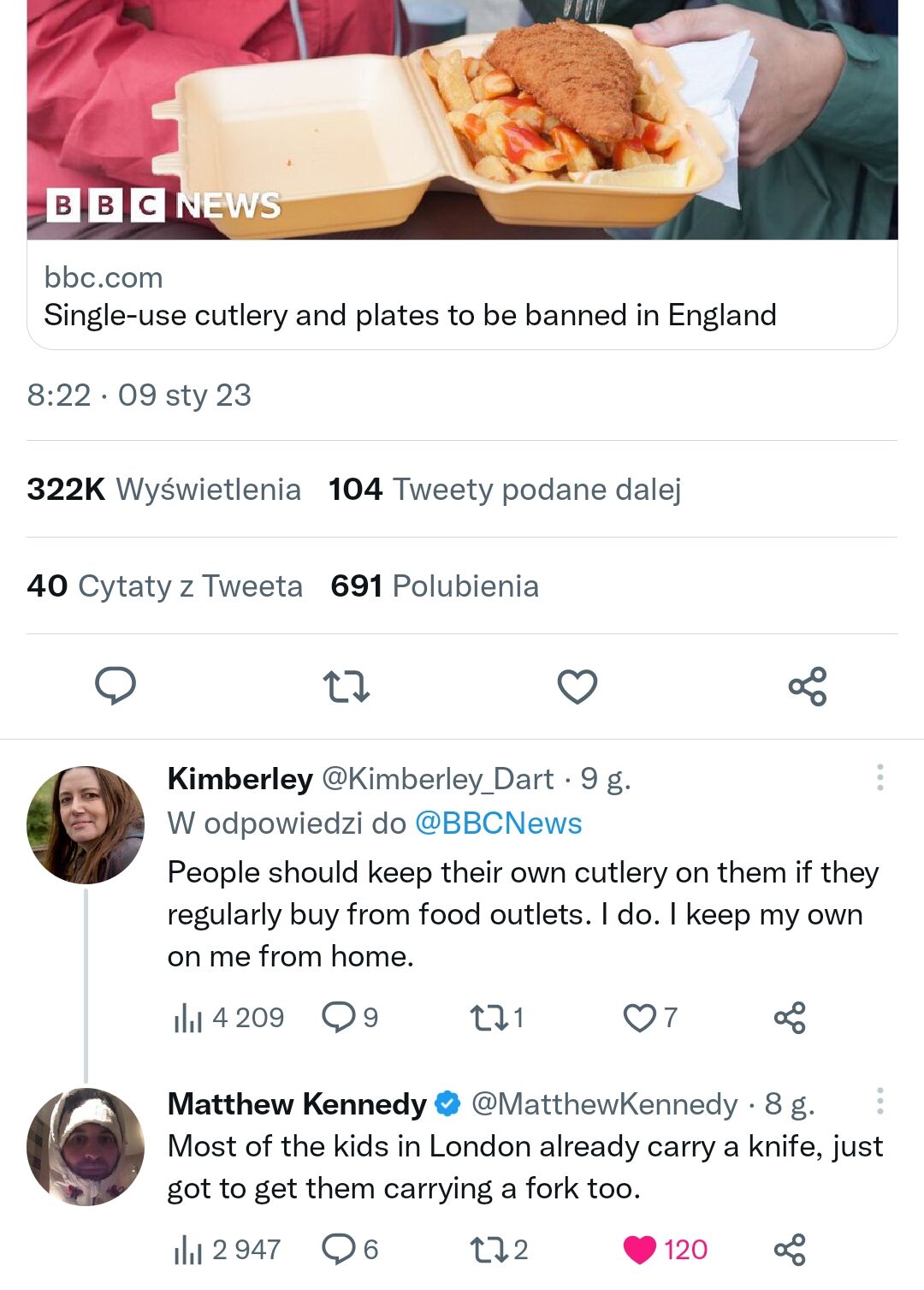Open more options menu on Kimberley's reply

click(880, 777)
